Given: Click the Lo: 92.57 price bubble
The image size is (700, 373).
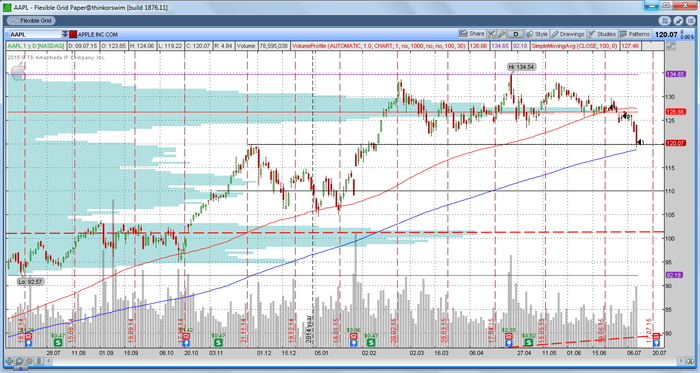Looking at the screenshot, I should click(x=31, y=282).
